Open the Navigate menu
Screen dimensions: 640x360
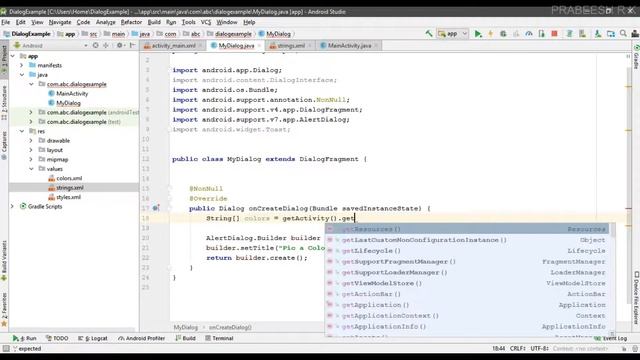[60, 22]
